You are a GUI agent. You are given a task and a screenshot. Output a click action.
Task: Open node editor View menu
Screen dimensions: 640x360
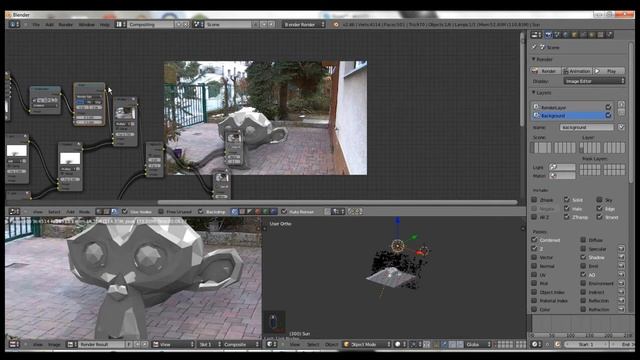[x=38, y=212]
